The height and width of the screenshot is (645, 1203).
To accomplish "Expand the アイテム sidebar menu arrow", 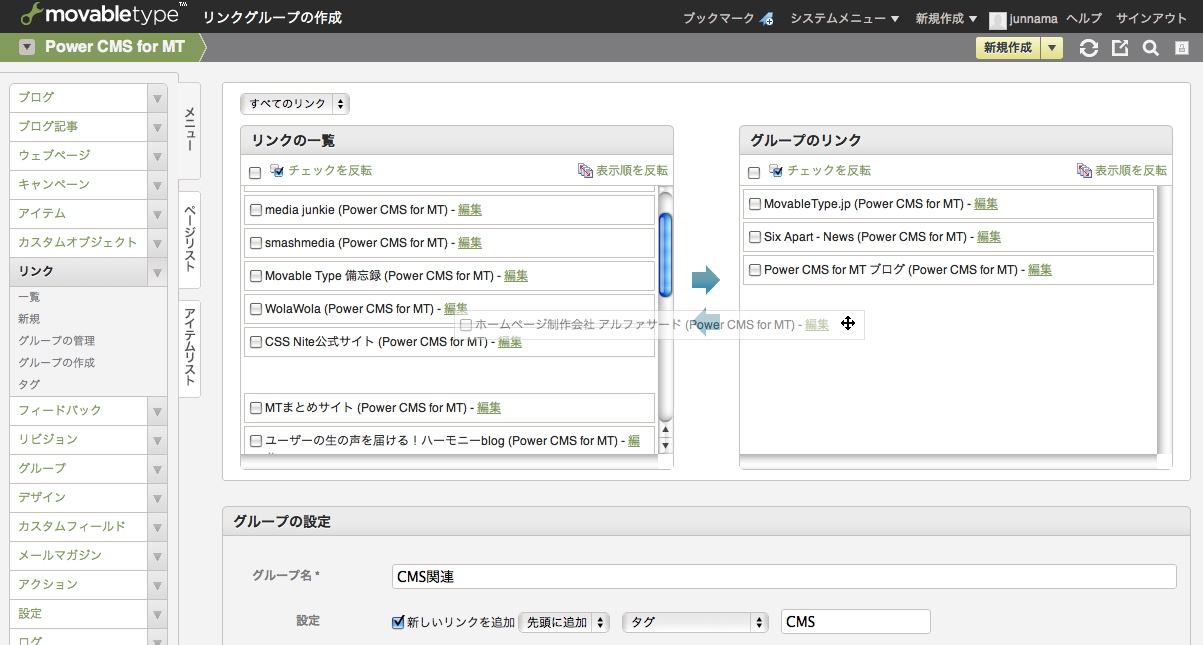I will click(x=157, y=214).
